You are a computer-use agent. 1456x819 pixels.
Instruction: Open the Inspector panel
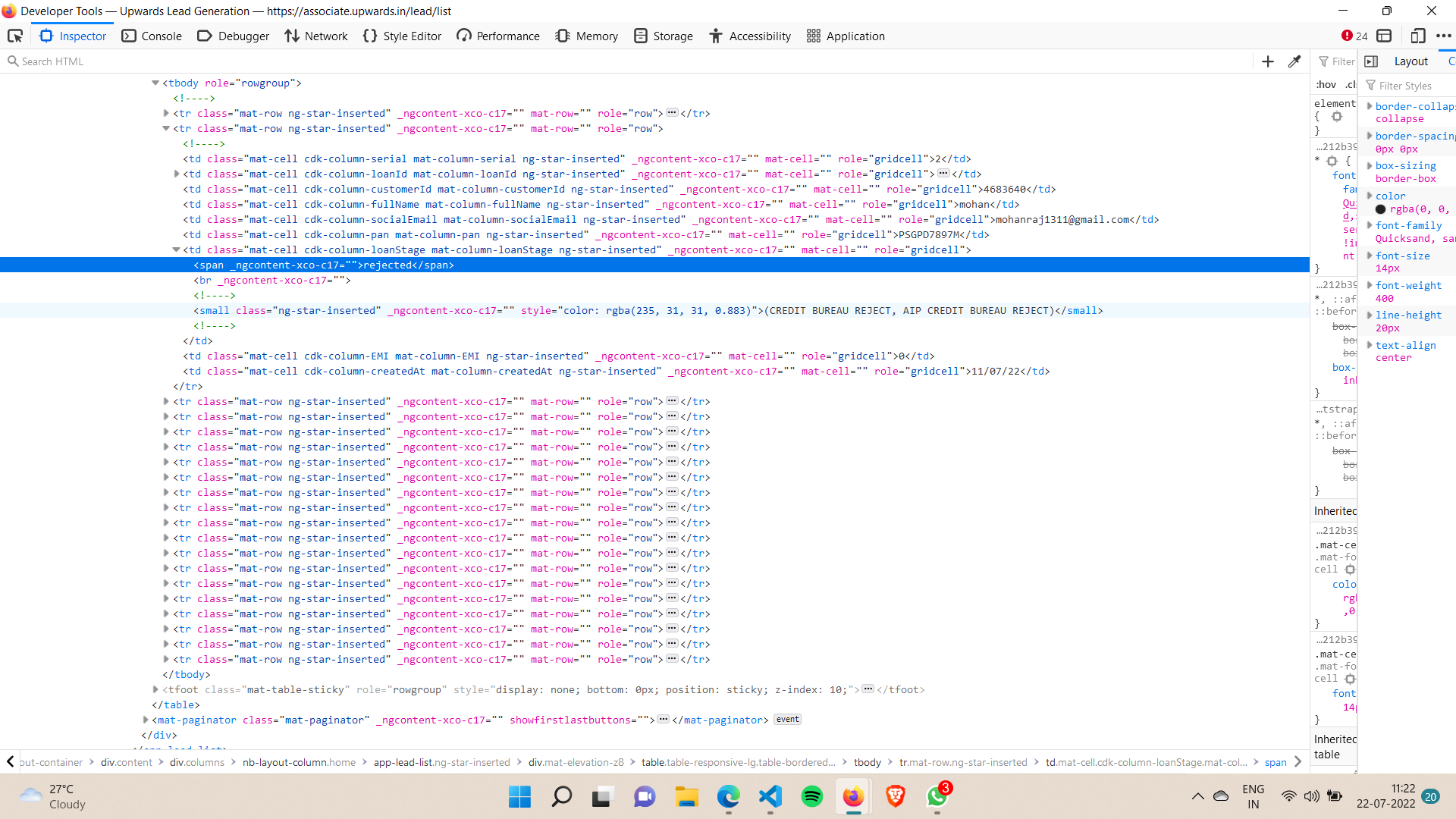[x=73, y=36]
